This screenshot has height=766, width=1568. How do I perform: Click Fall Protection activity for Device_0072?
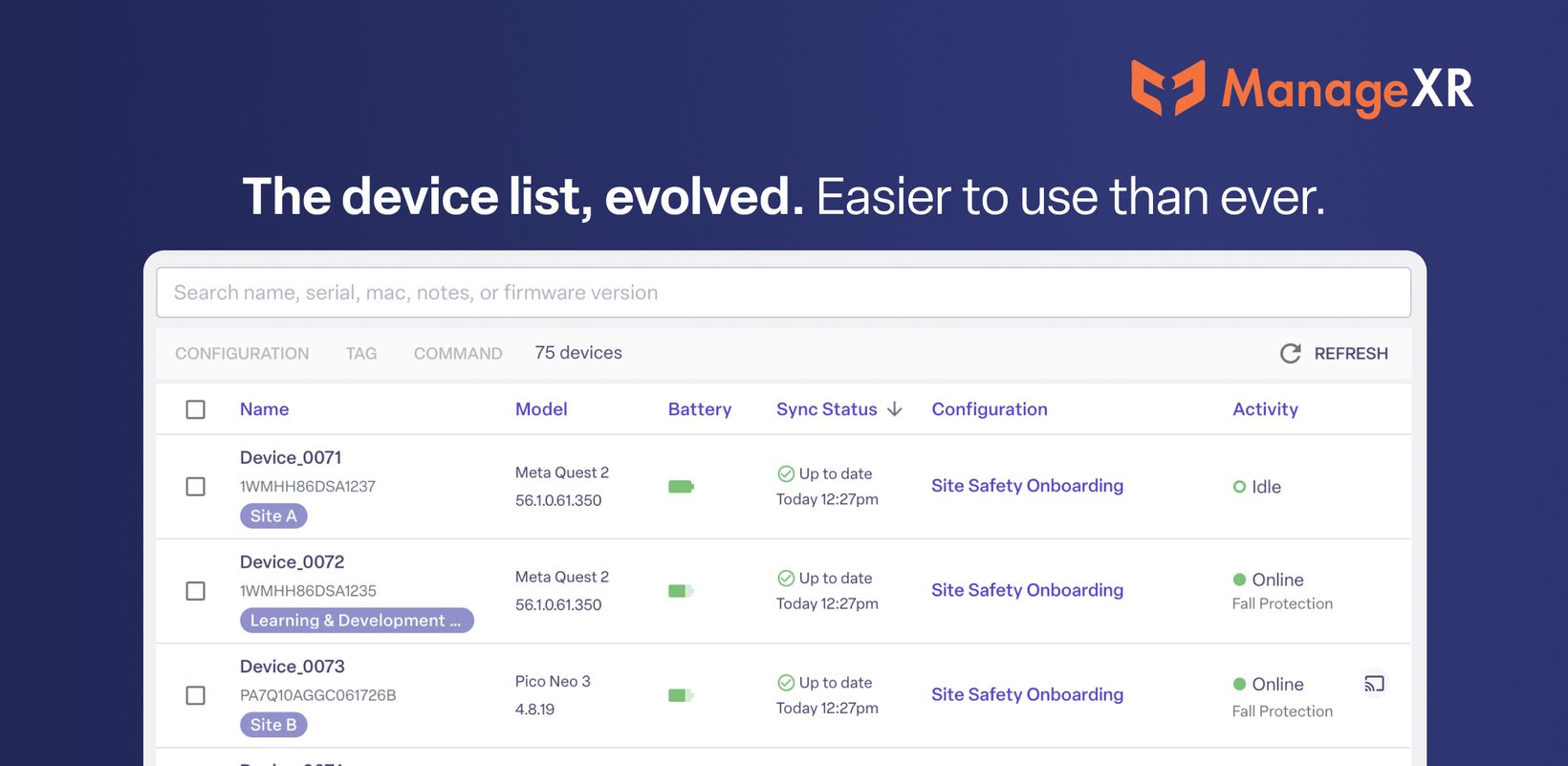[1282, 604]
